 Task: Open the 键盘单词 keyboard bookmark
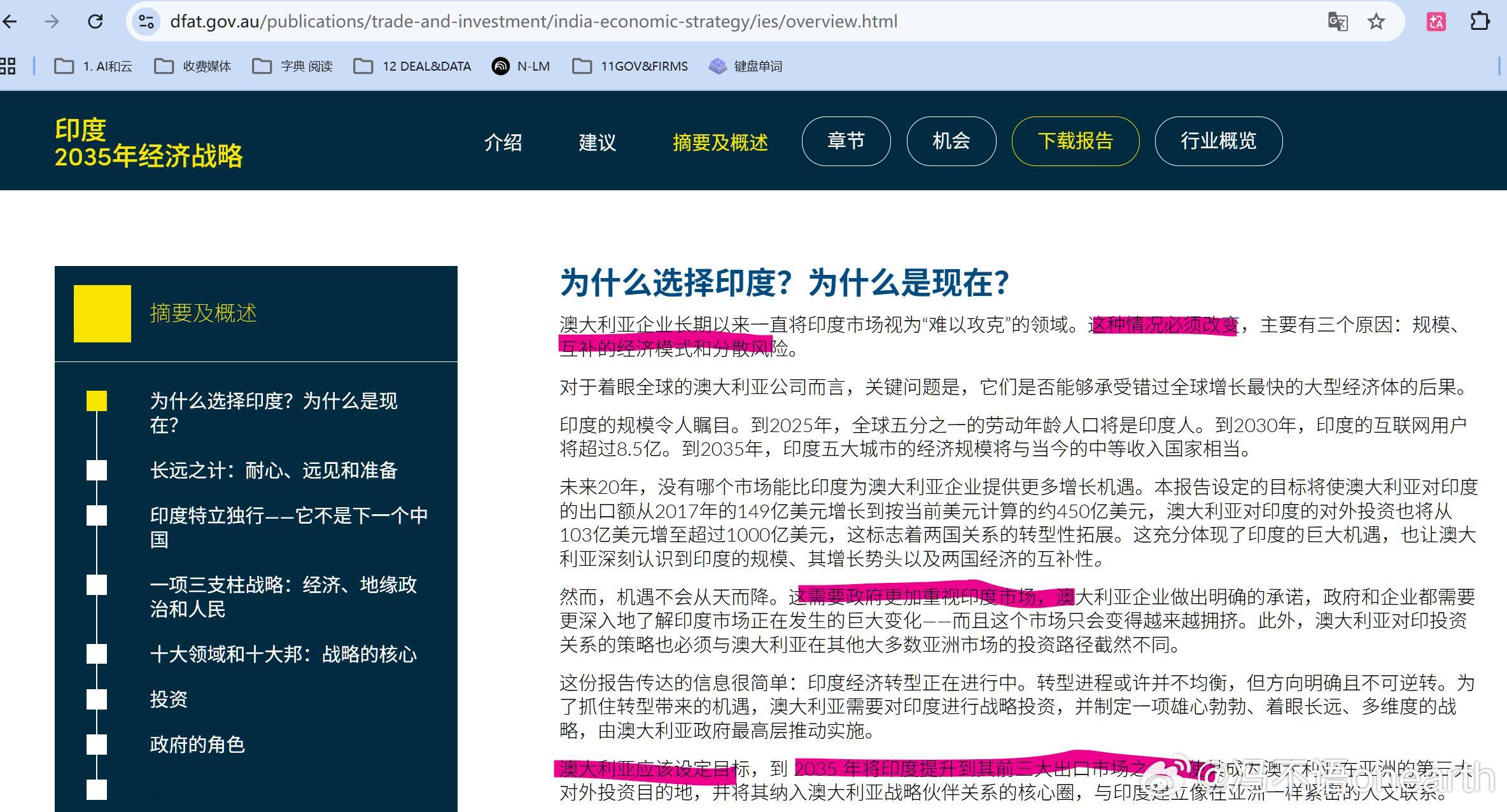757,66
